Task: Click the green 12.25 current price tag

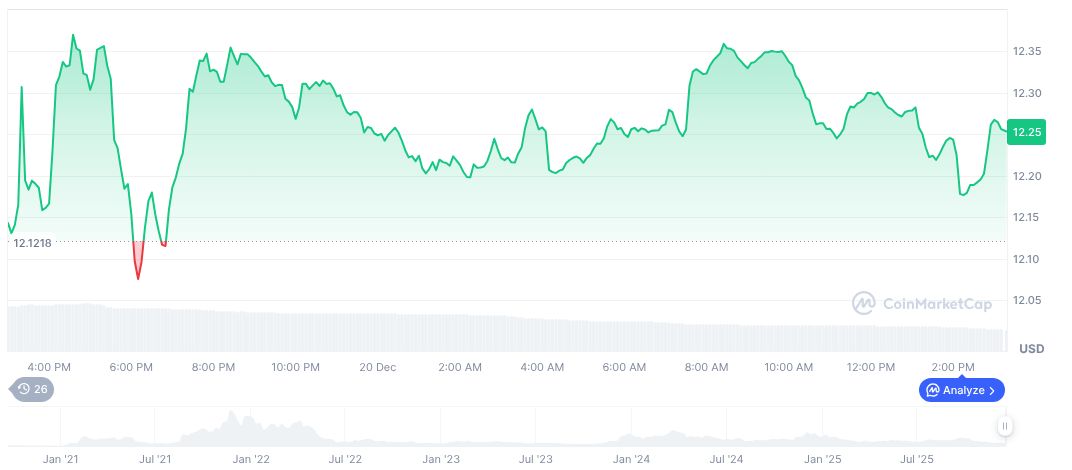Action: click(x=1027, y=132)
